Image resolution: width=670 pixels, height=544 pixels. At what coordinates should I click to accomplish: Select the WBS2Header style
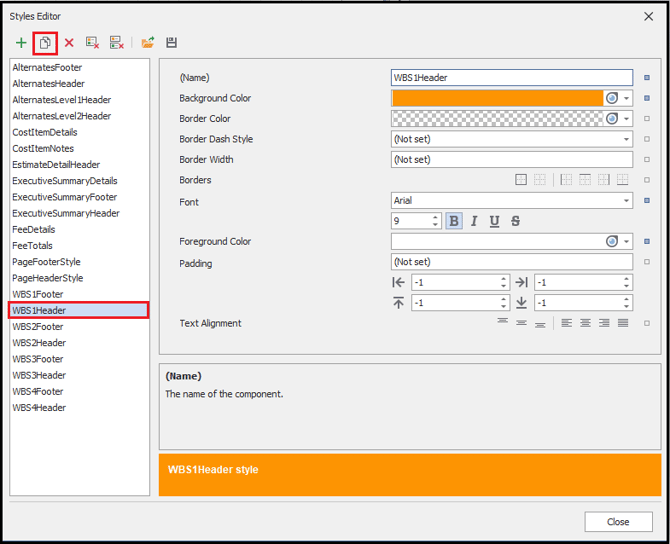[79, 343]
